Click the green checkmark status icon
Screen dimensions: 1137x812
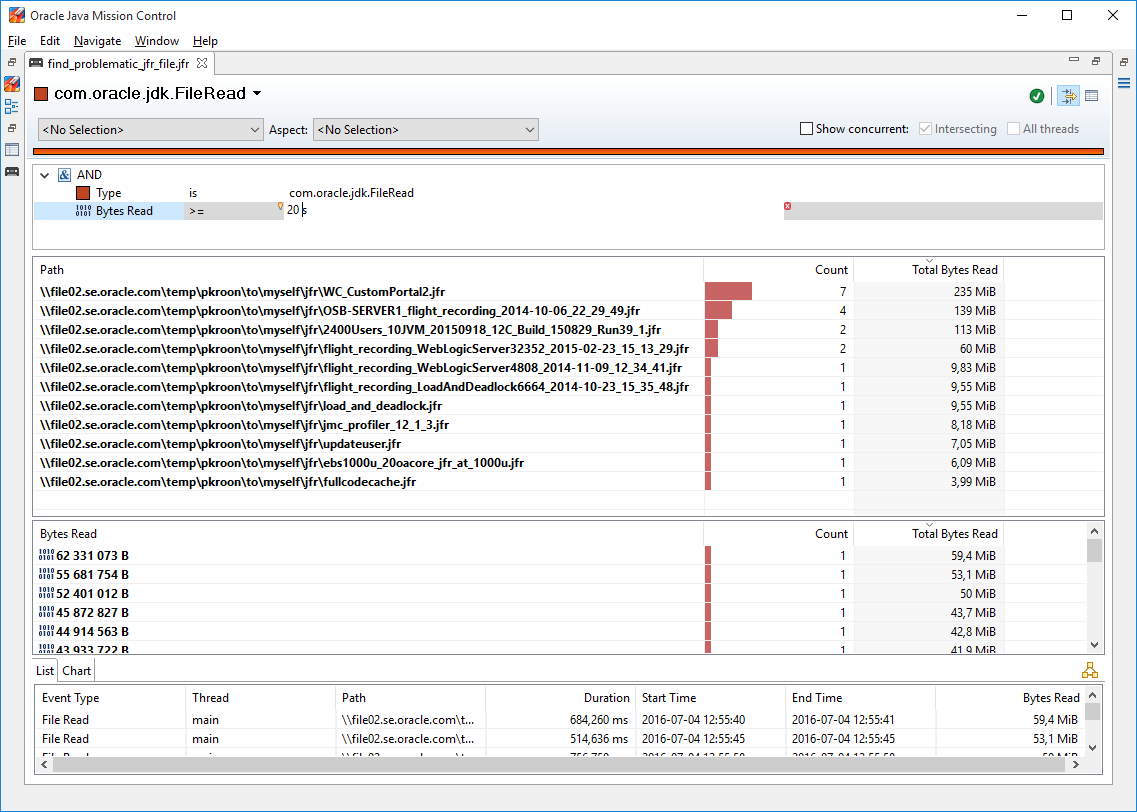coord(1037,96)
